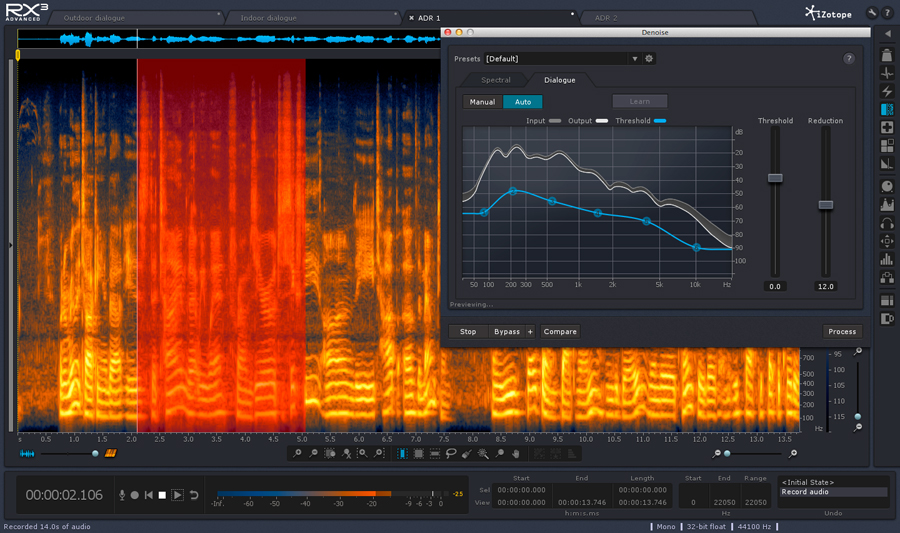900x533 pixels.
Task: Open the Spectral Repair plus-icon module
Action: pos(887,128)
